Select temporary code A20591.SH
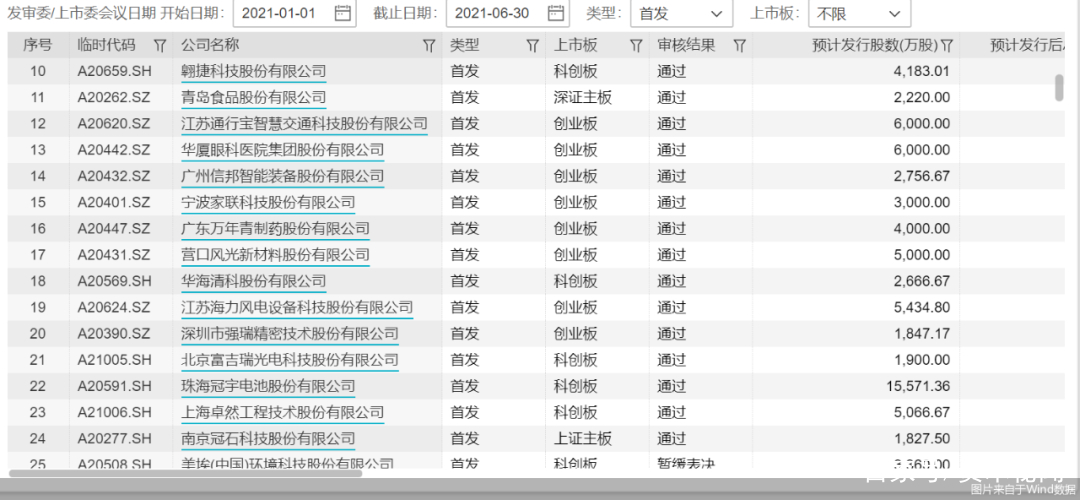 click(x=114, y=386)
